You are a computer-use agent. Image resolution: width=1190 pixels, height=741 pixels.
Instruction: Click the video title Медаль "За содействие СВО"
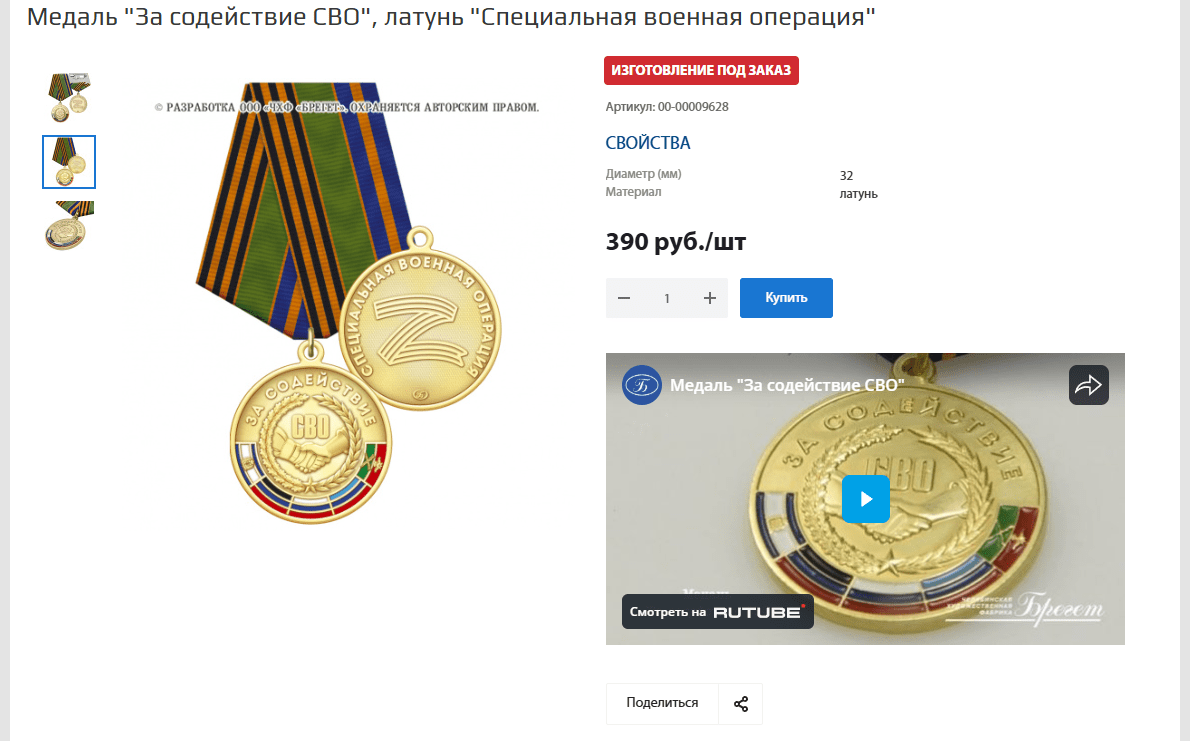click(x=786, y=385)
